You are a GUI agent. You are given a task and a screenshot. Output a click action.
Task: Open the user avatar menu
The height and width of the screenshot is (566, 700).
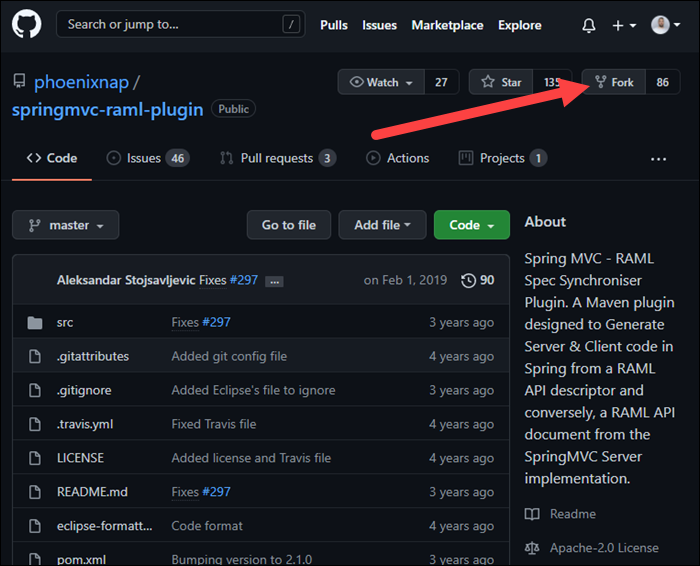point(666,25)
